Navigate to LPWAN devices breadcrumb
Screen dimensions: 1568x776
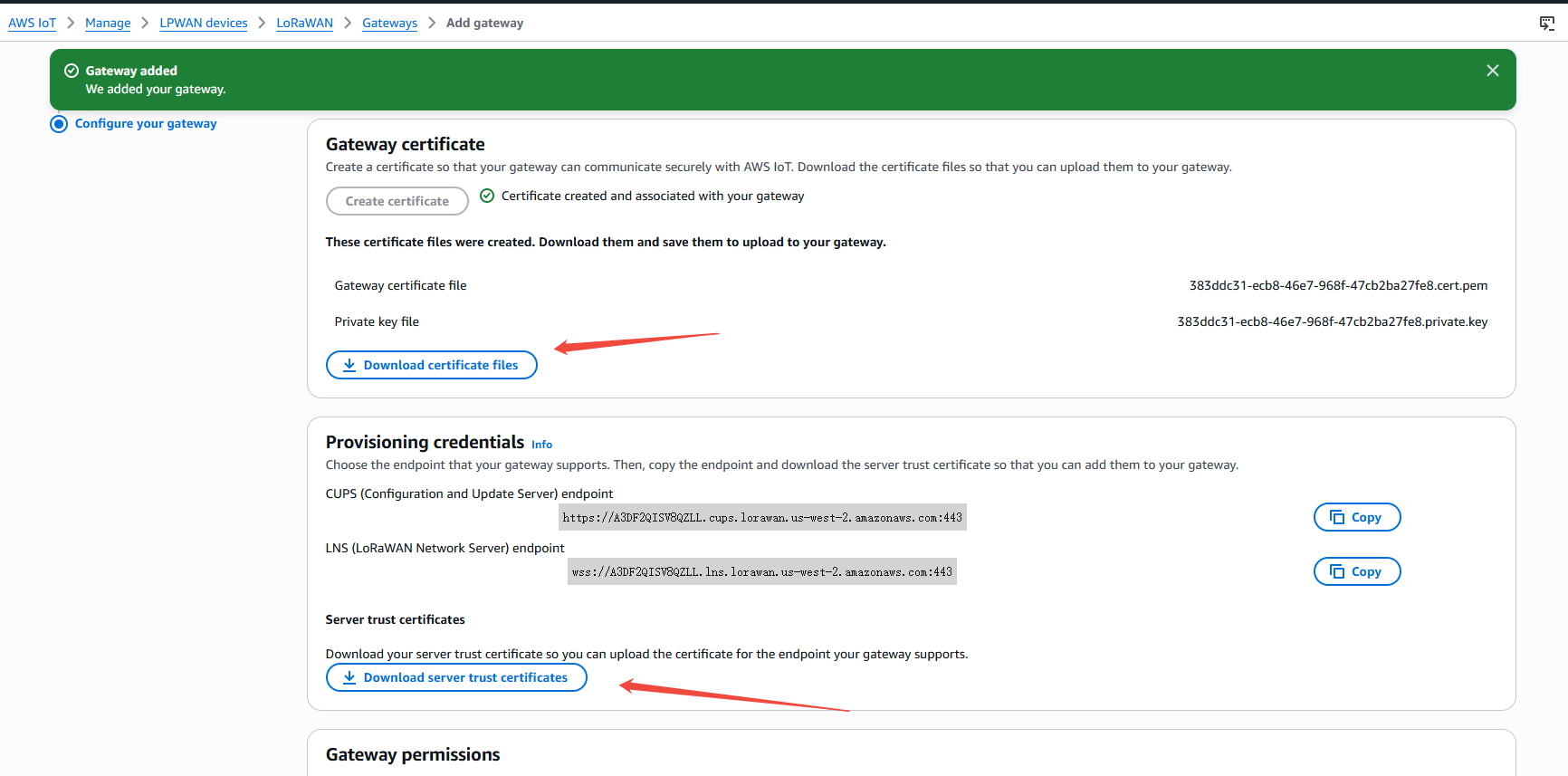[x=204, y=24]
